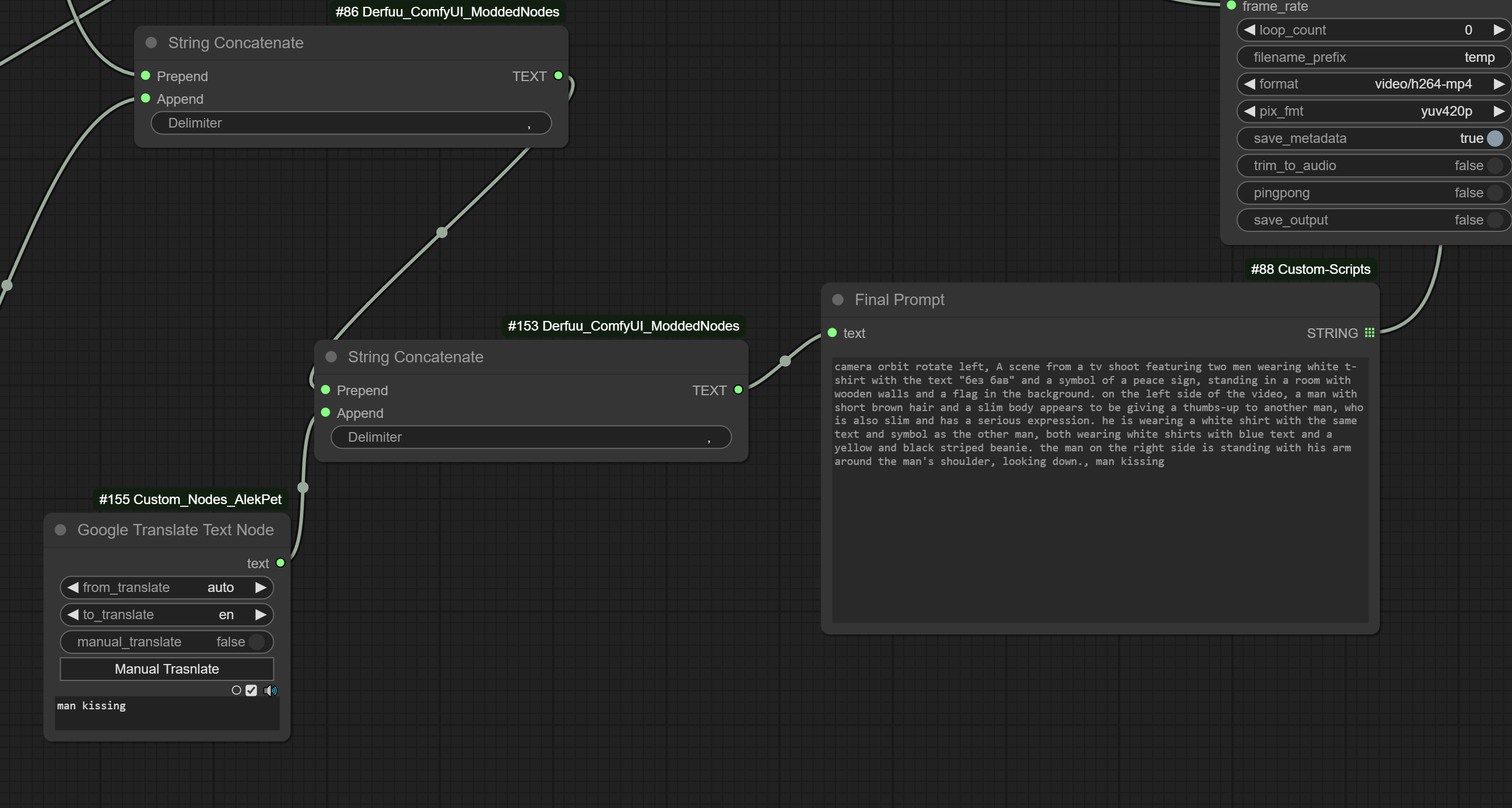Image resolution: width=1512 pixels, height=808 pixels.
Task: Click right arrow of from_translate selector
Action: (261, 587)
